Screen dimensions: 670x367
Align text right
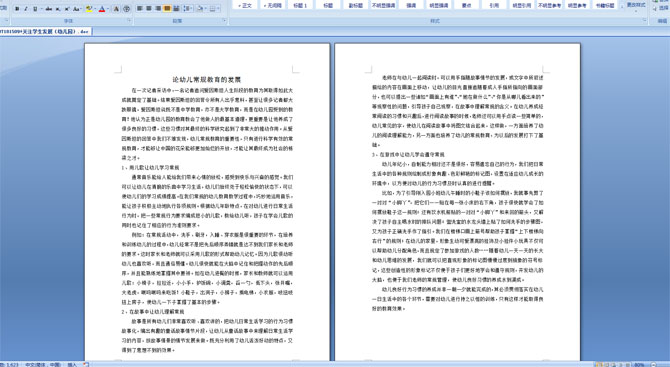(x=158, y=9)
